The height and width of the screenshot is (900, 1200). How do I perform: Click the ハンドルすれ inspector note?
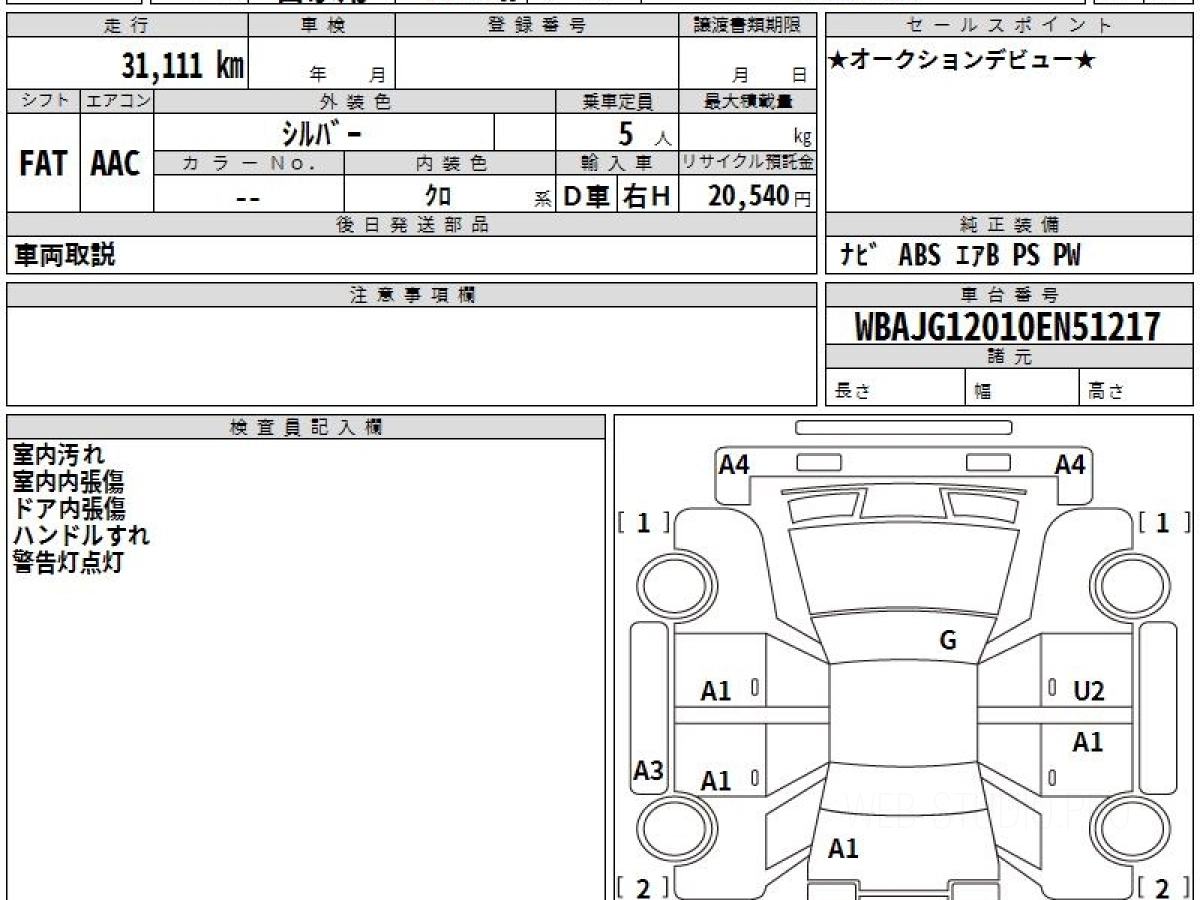pos(81,535)
